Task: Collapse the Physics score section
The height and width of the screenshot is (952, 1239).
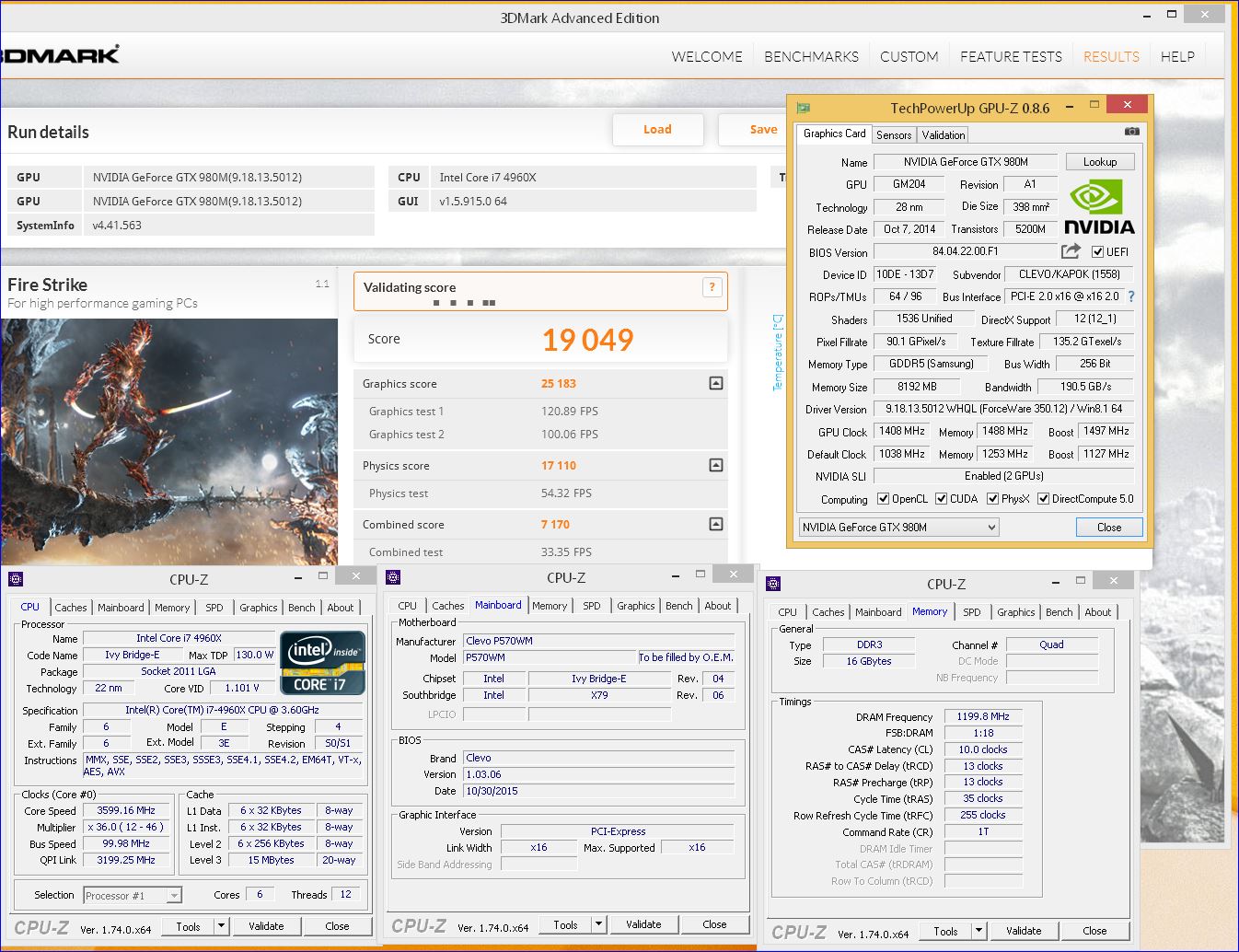Action: [x=716, y=465]
